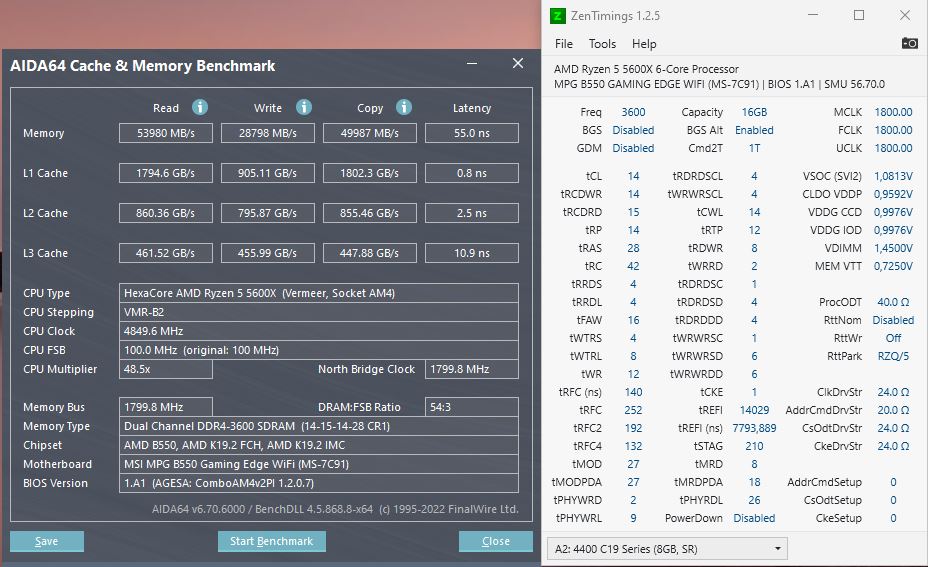Take a ZenTimings screenshot with the camera icon
Image resolution: width=928 pixels, height=567 pixels.
909,43
